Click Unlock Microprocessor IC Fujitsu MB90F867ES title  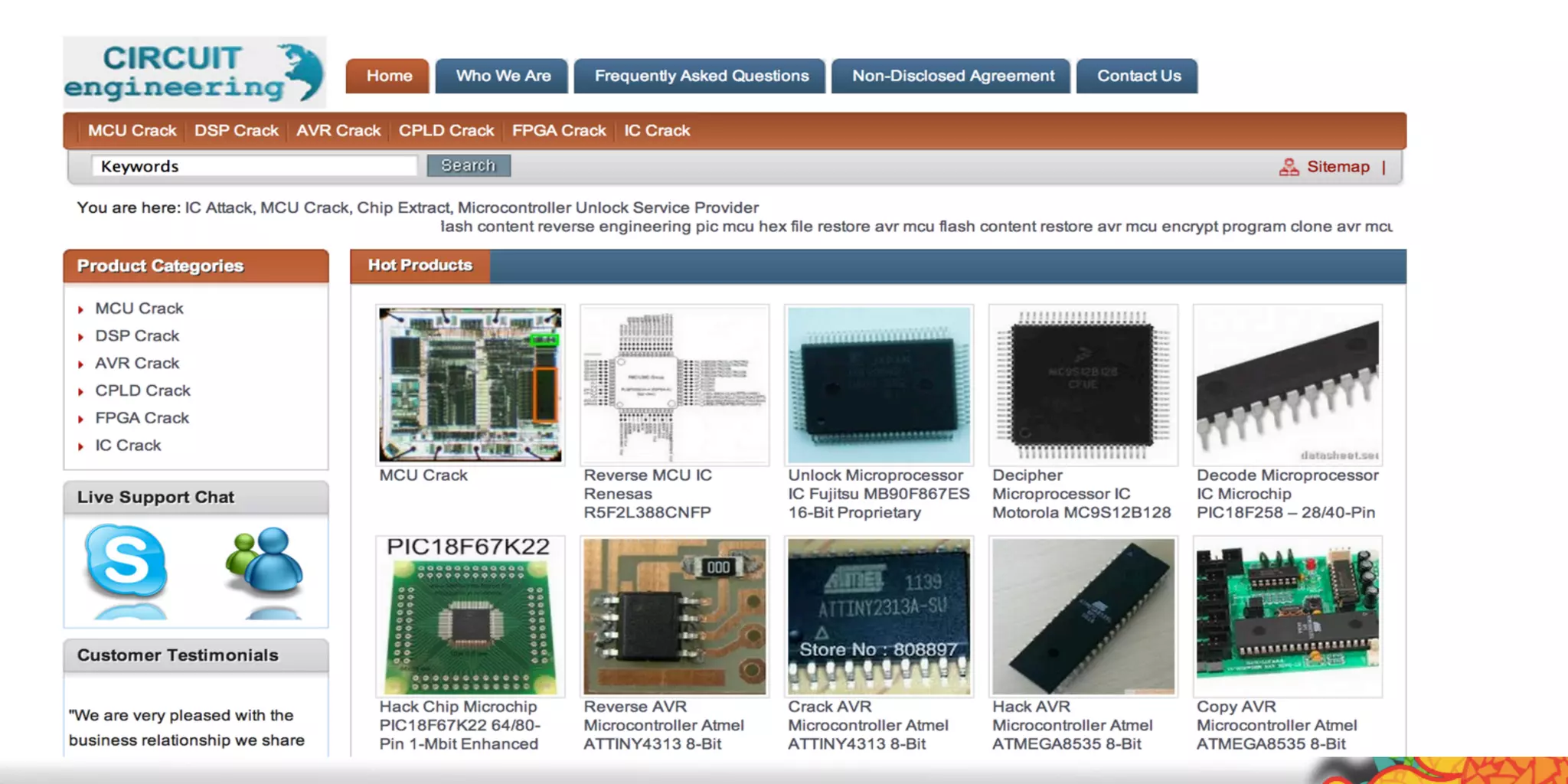(879, 494)
